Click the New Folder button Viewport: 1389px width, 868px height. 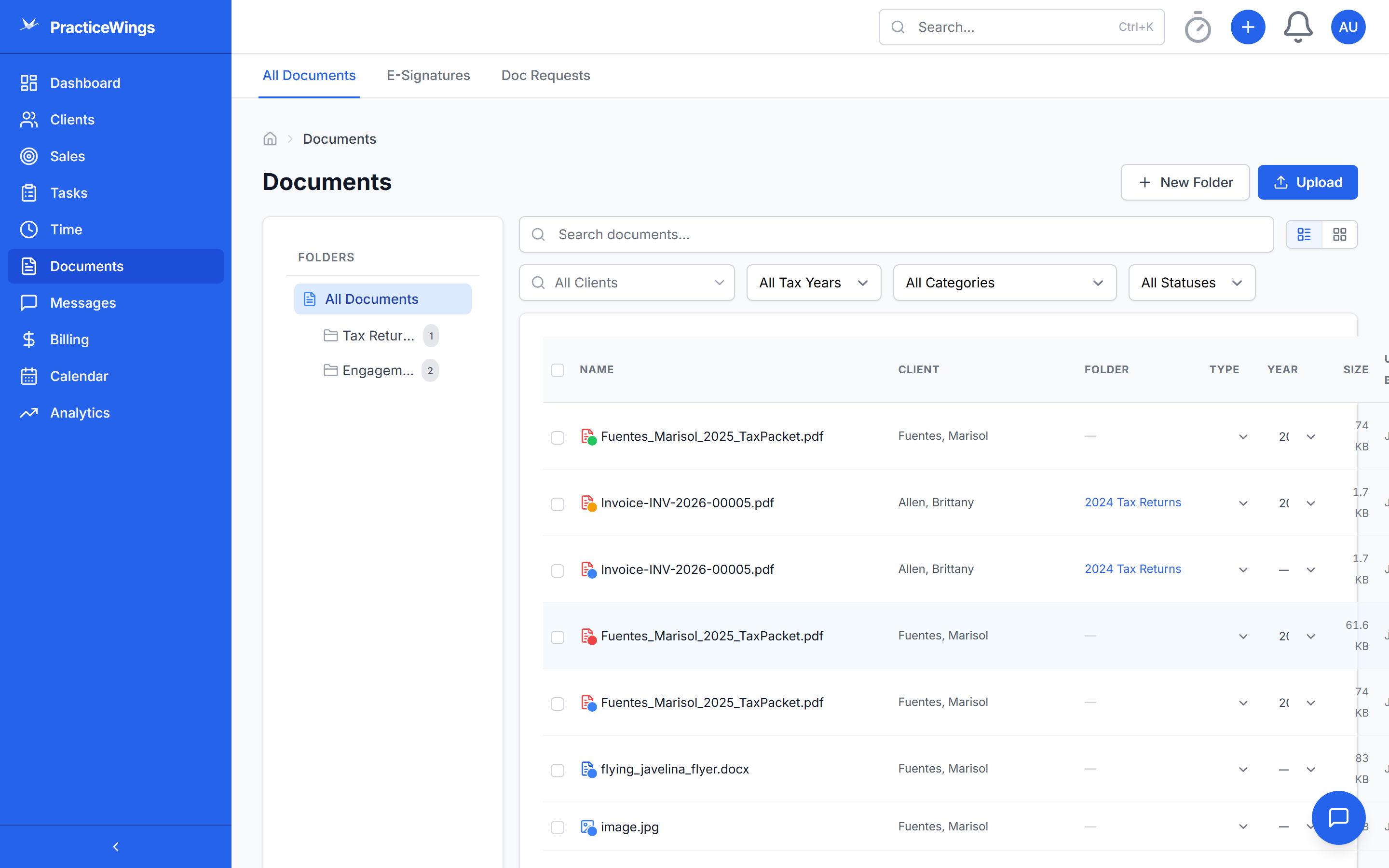(1185, 182)
